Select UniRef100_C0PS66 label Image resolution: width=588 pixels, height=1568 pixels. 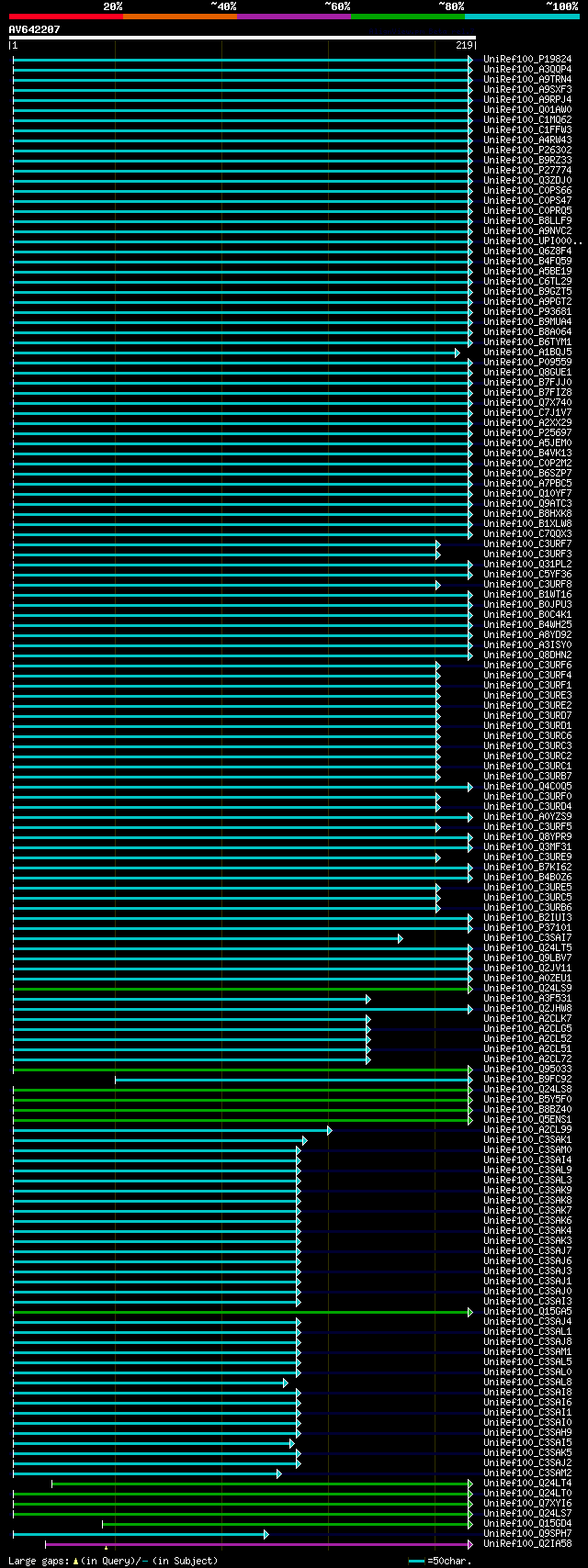527,190
